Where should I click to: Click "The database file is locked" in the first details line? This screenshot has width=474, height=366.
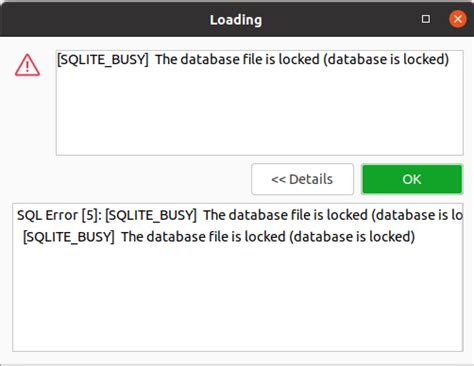pos(286,215)
